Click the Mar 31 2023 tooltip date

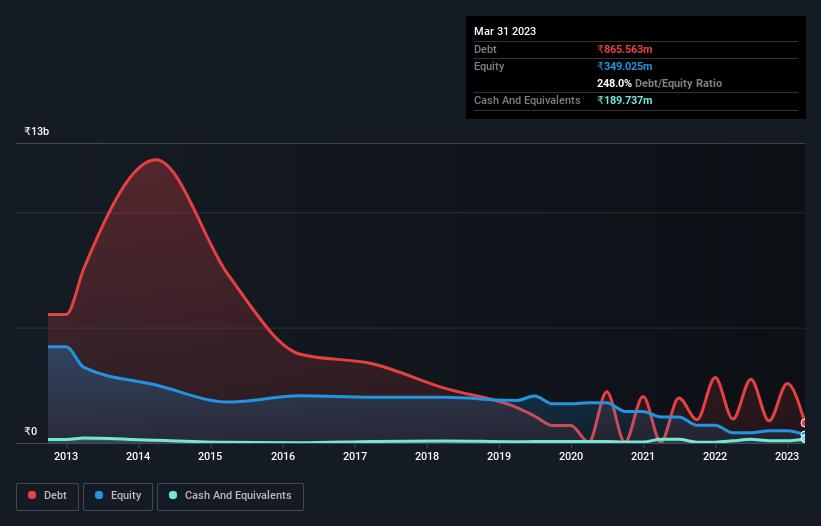505,31
